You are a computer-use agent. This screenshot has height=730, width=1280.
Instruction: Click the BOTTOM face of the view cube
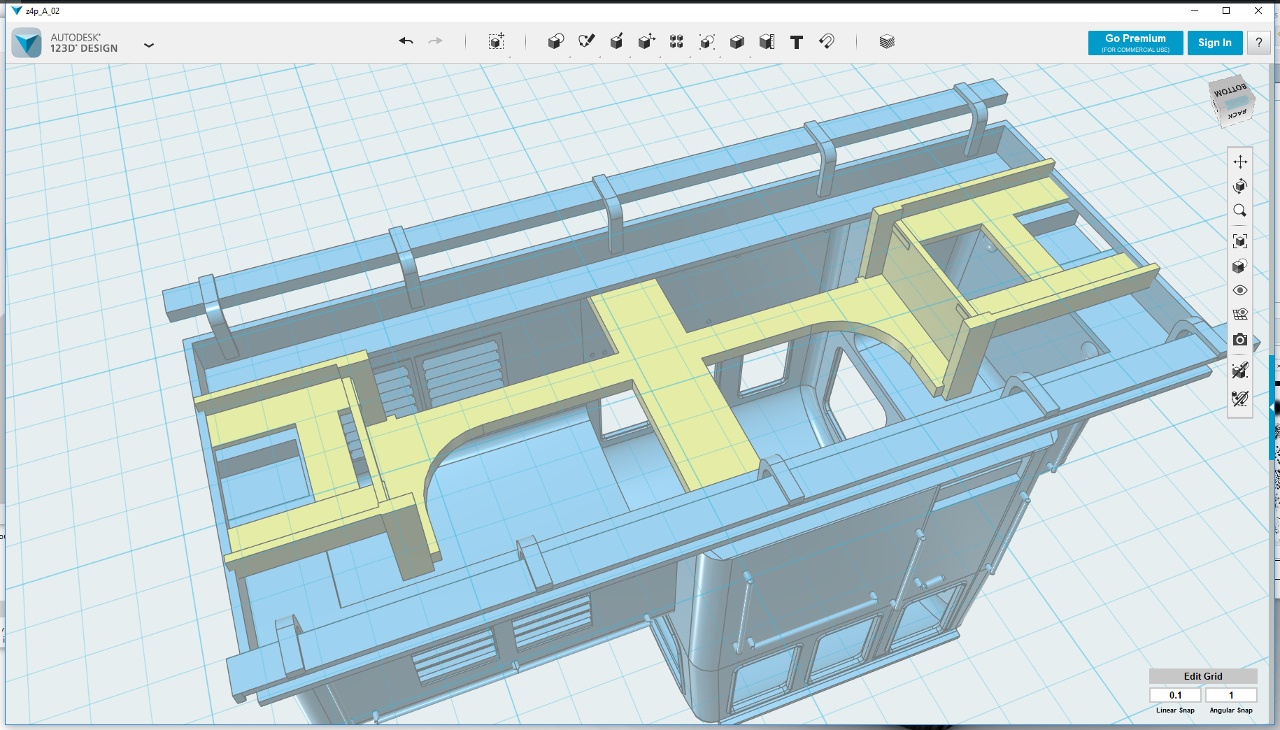(1230, 90)
